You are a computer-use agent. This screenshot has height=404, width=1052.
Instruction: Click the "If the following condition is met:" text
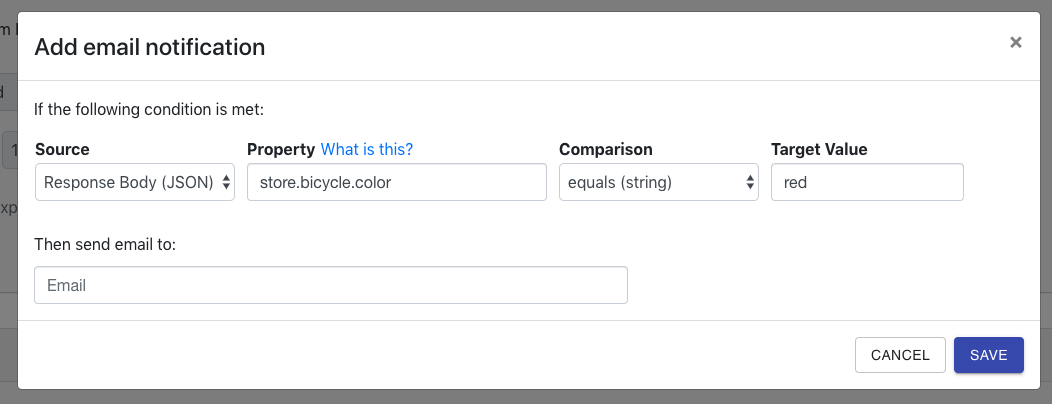coord(148,108)
